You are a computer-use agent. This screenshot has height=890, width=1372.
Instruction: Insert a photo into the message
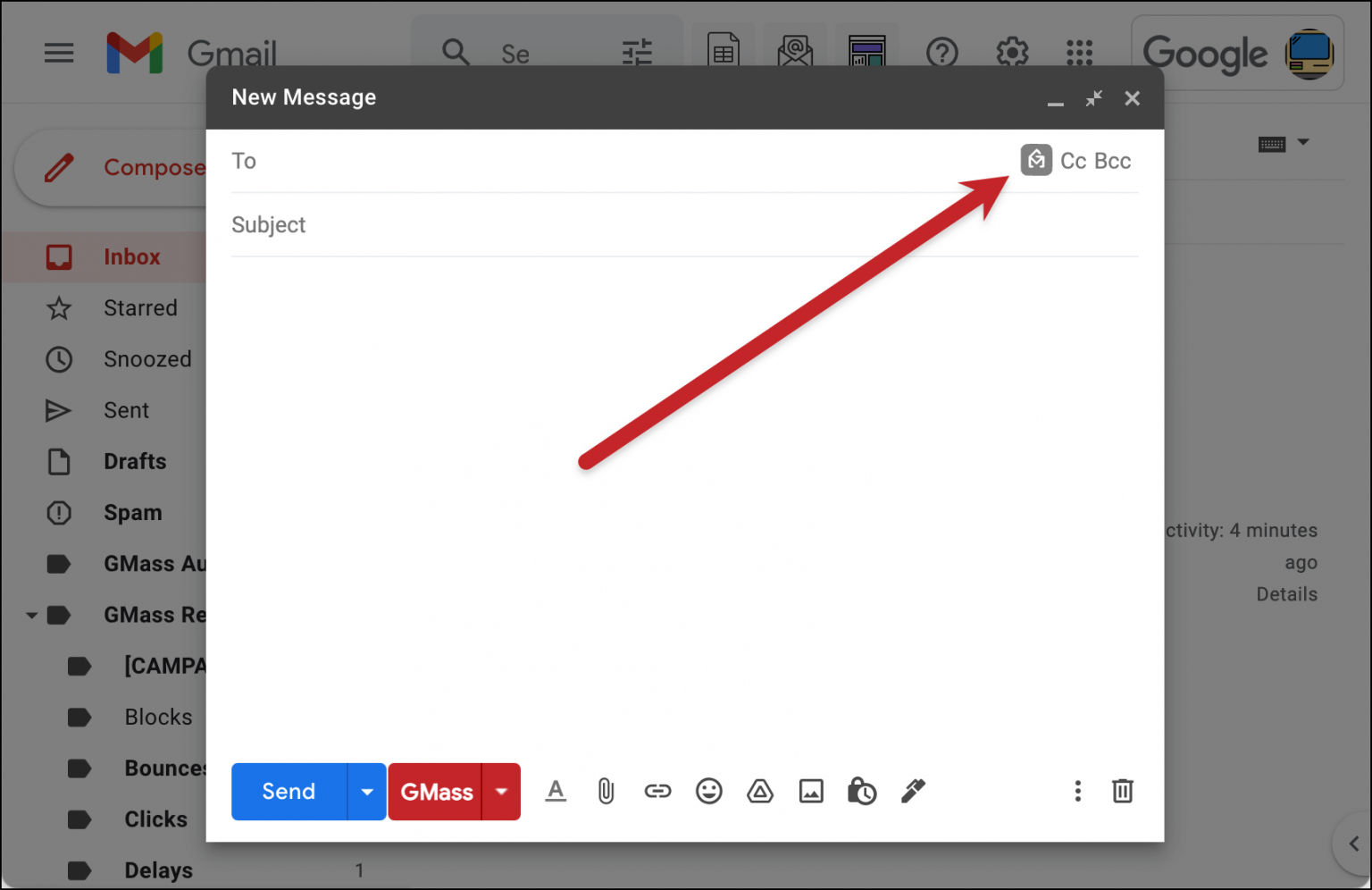810,791
